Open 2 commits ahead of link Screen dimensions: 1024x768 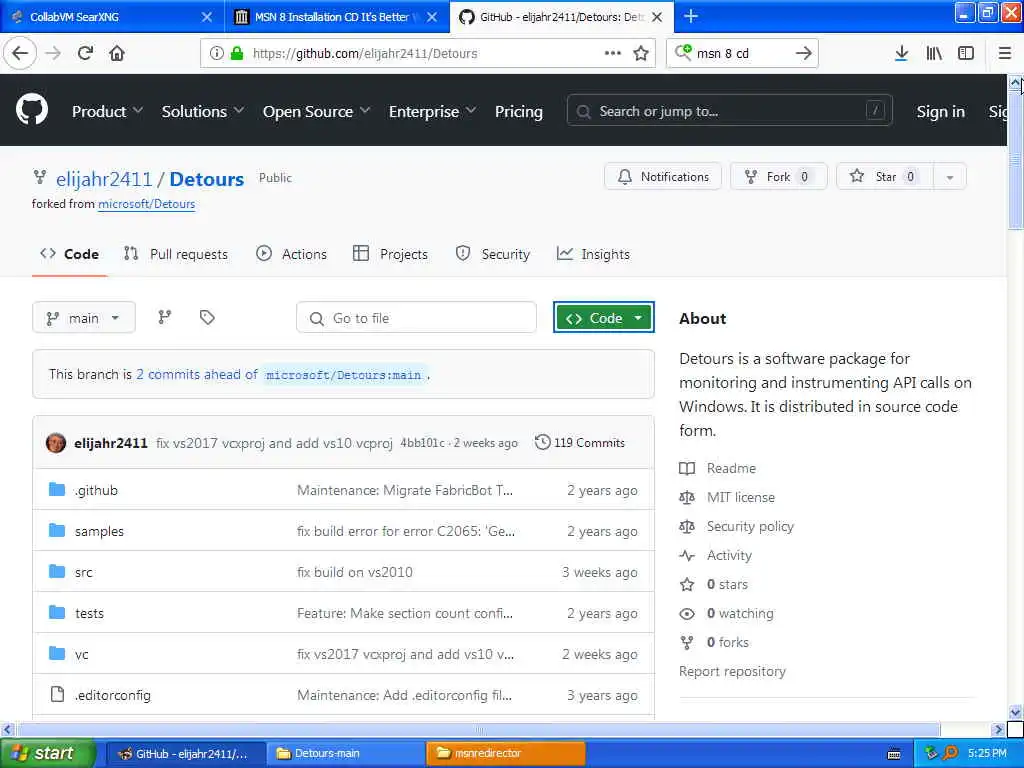(197, 374)
